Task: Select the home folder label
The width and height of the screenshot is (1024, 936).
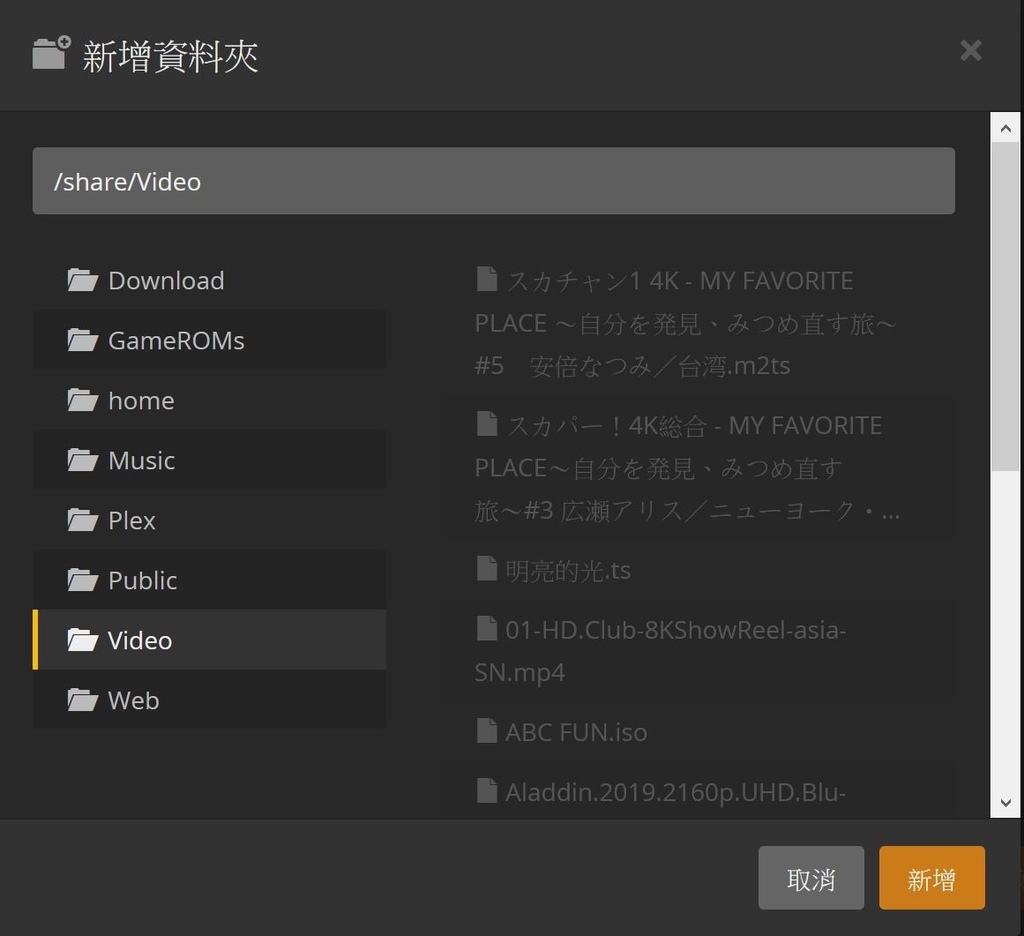Action: [141, 400]
